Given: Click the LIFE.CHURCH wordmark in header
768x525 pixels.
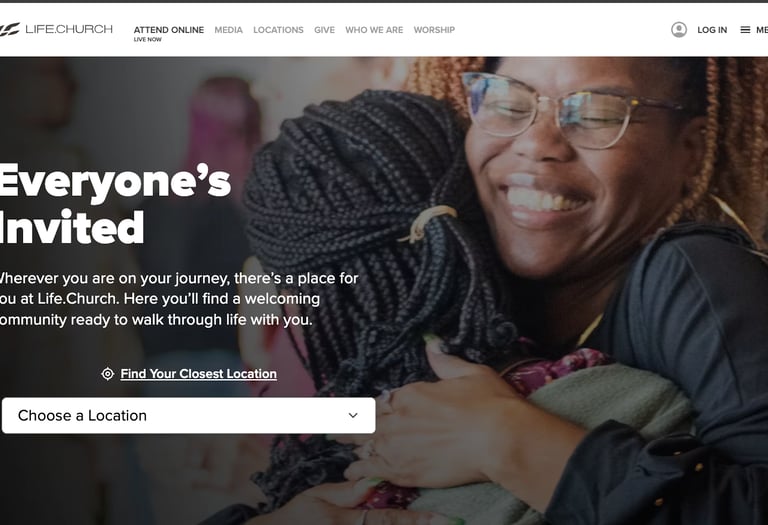Looking at the screenshot, I should [69, 29].
